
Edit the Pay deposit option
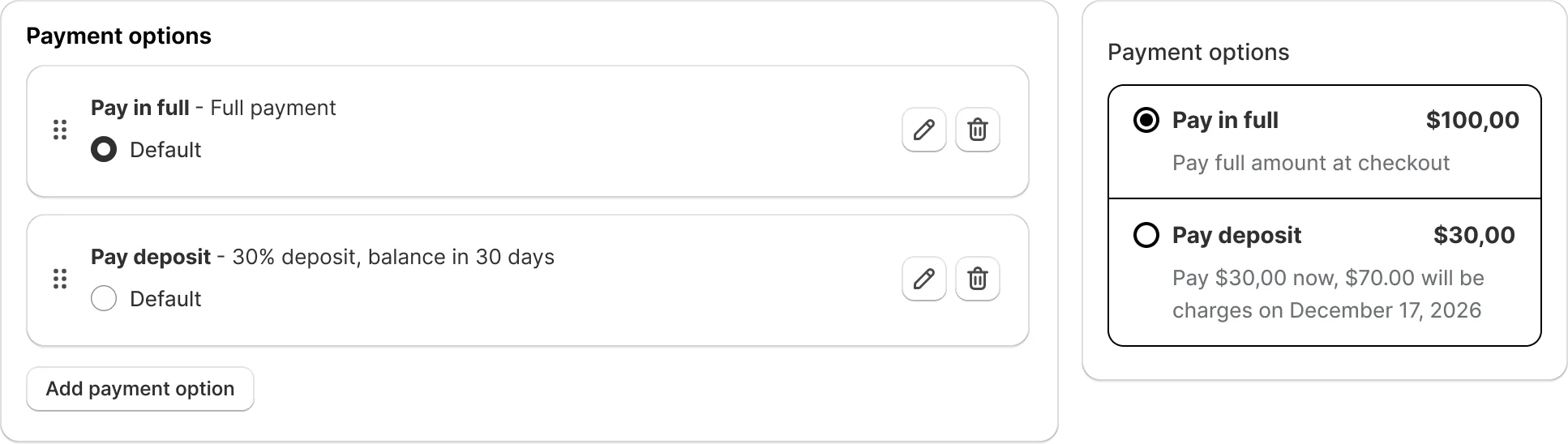(x=923, y=279)
